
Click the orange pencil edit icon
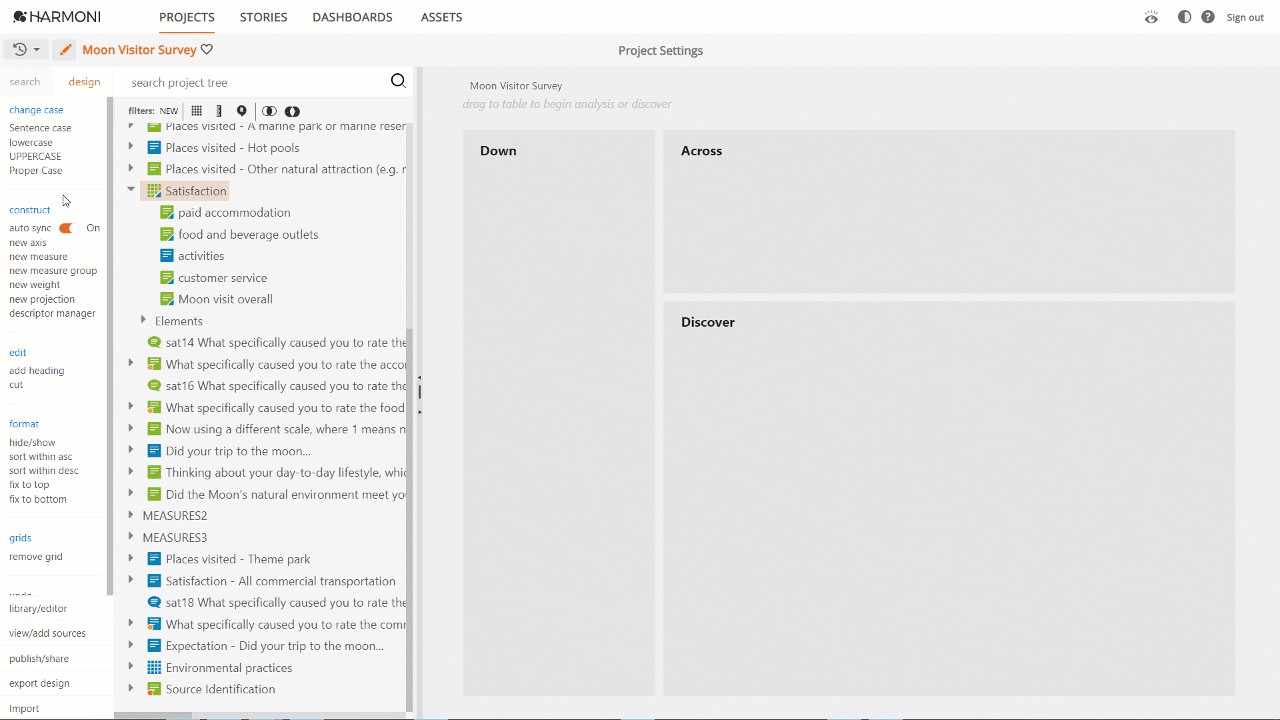tap(65, 49)
